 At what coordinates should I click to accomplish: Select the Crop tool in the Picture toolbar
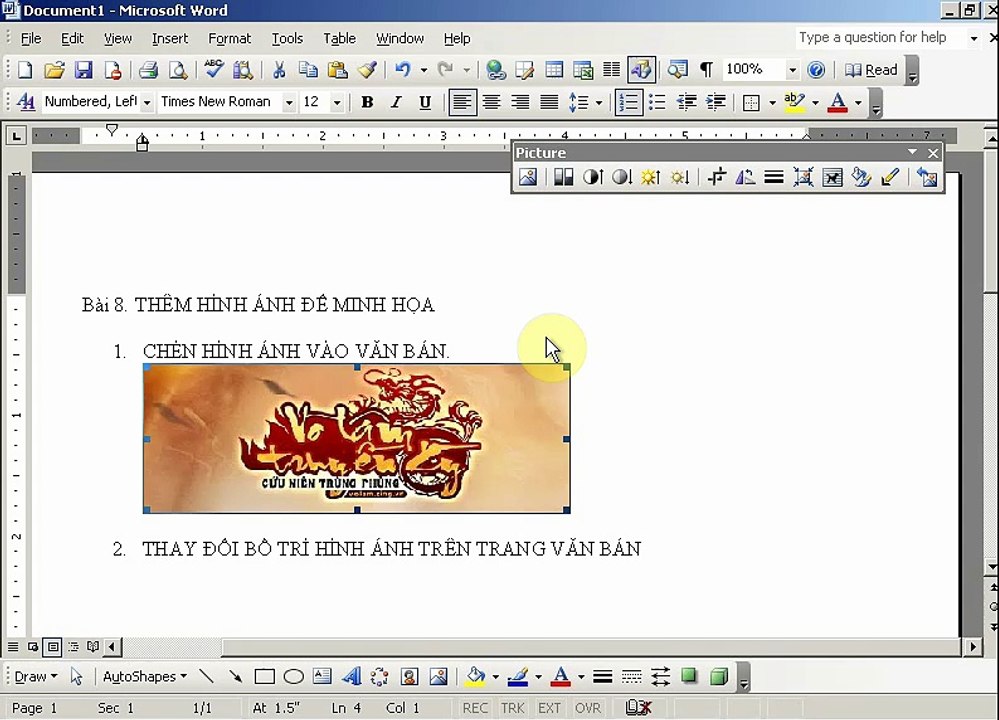(x=717, y=177)
